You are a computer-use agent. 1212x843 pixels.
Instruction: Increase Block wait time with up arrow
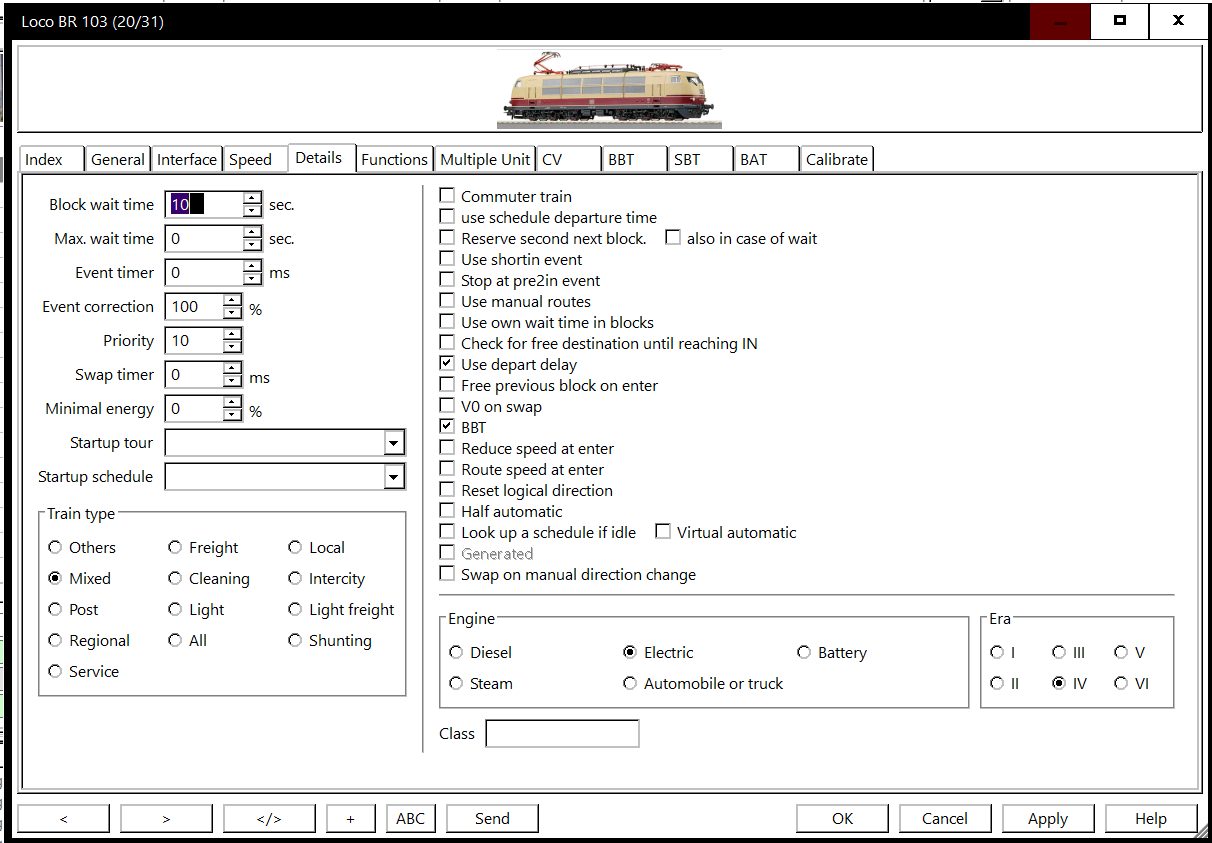252,198
